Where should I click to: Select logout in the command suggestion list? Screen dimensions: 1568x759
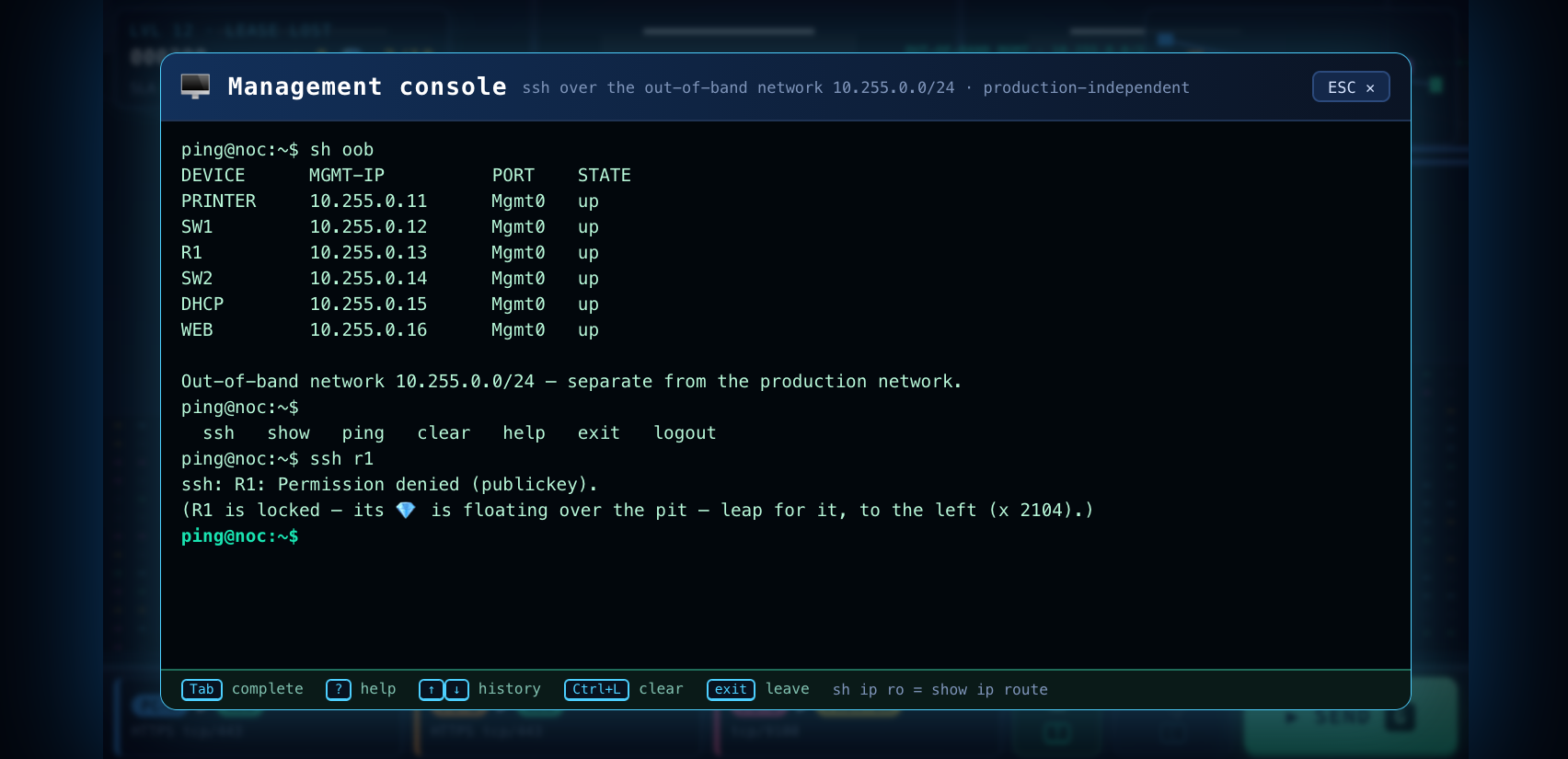[685, 432]
